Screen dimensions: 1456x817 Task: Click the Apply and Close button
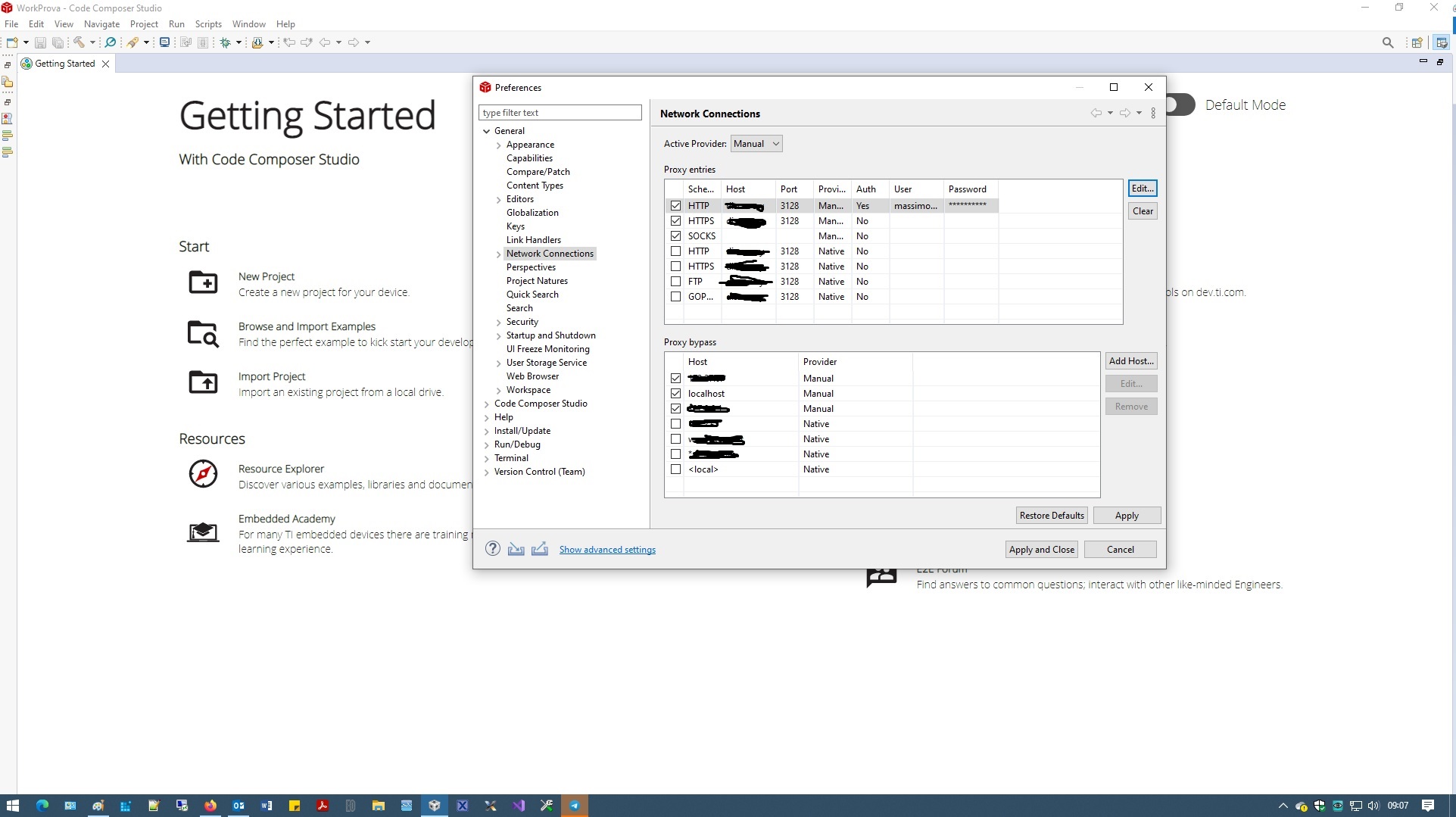1042,550
